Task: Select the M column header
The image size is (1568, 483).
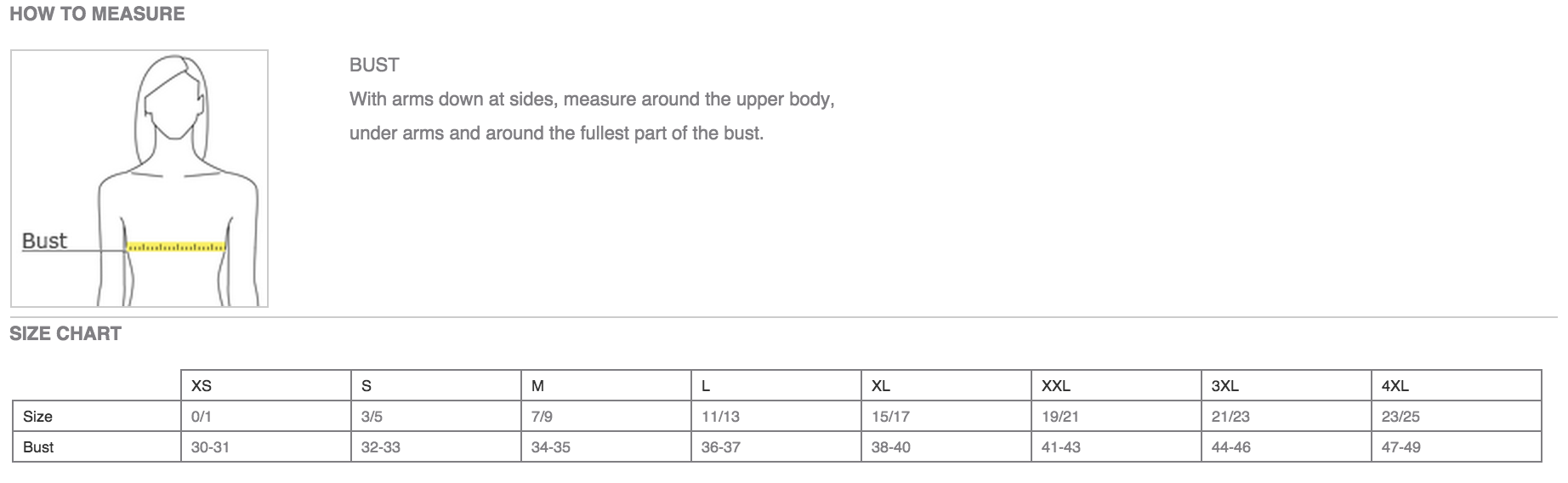Action: [x=537, y=386]
